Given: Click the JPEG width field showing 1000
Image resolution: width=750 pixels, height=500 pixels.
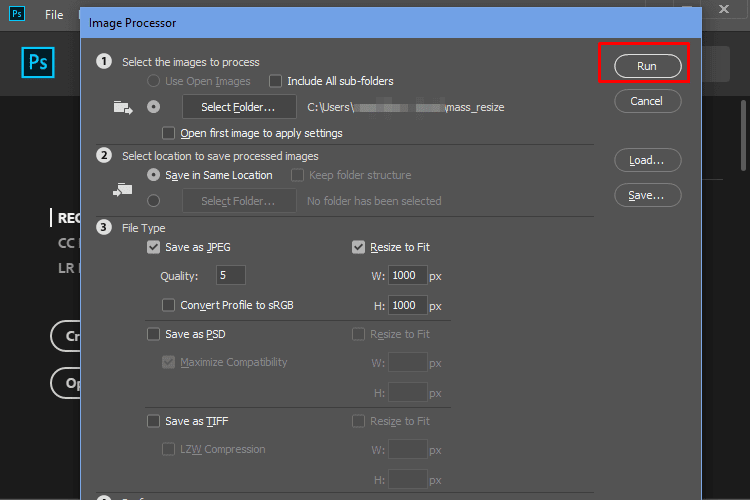Looking at the screenshot, I should 408,275.
